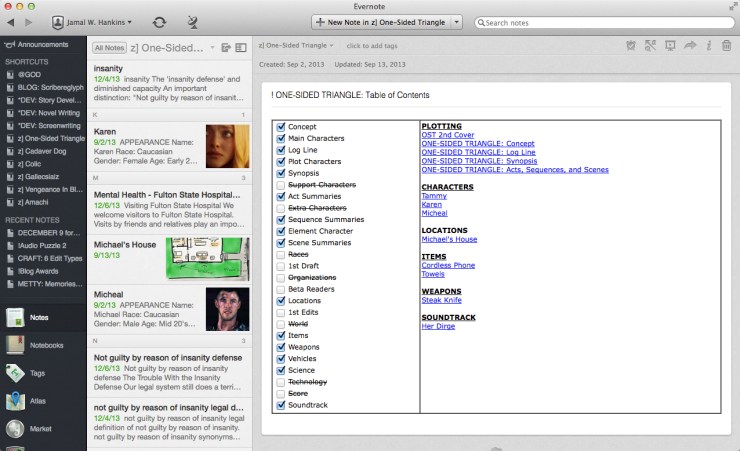740x451 pixels.
Task: Select the Karen note thumbnail
Action: [x=227, y=146]
